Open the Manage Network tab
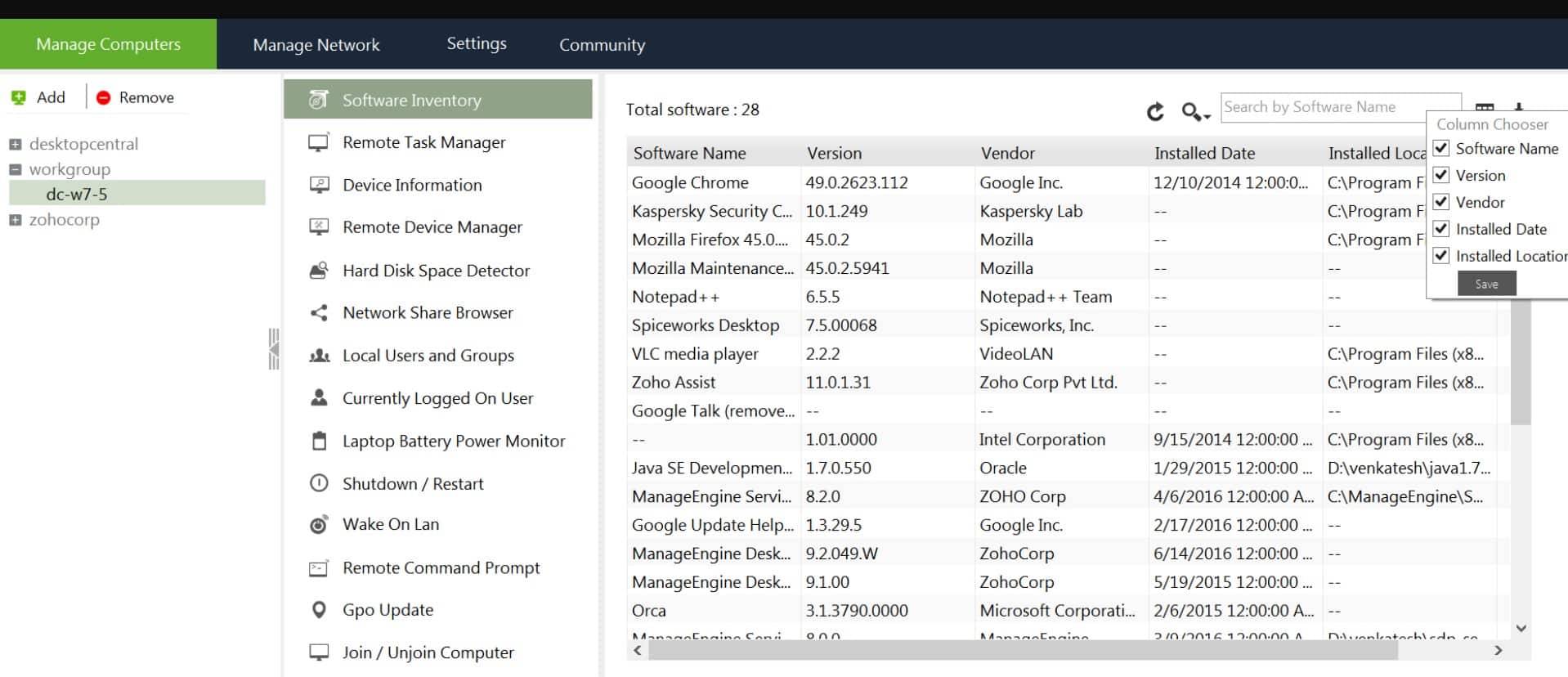 [x=316, y=45]
